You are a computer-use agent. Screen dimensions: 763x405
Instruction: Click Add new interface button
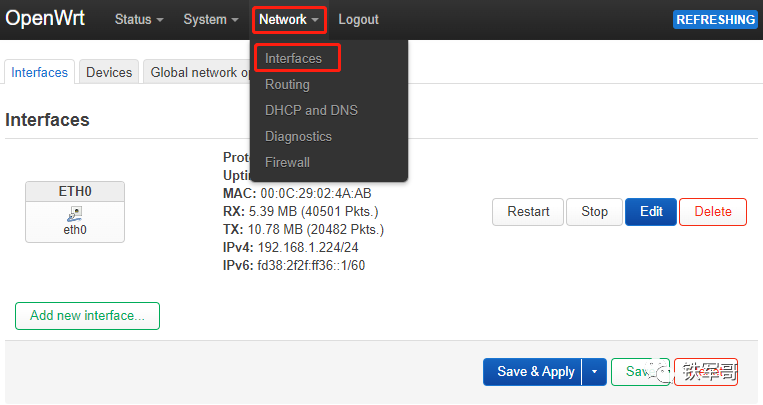[x=88, y=316]
